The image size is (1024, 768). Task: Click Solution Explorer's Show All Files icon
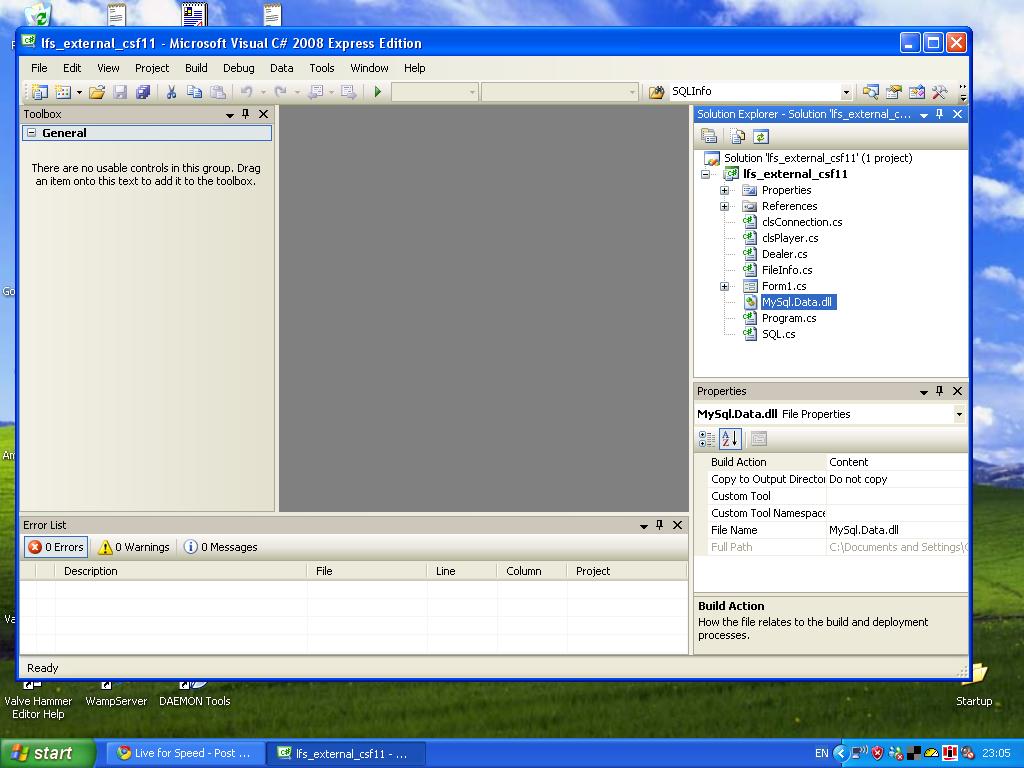[738, 136]
